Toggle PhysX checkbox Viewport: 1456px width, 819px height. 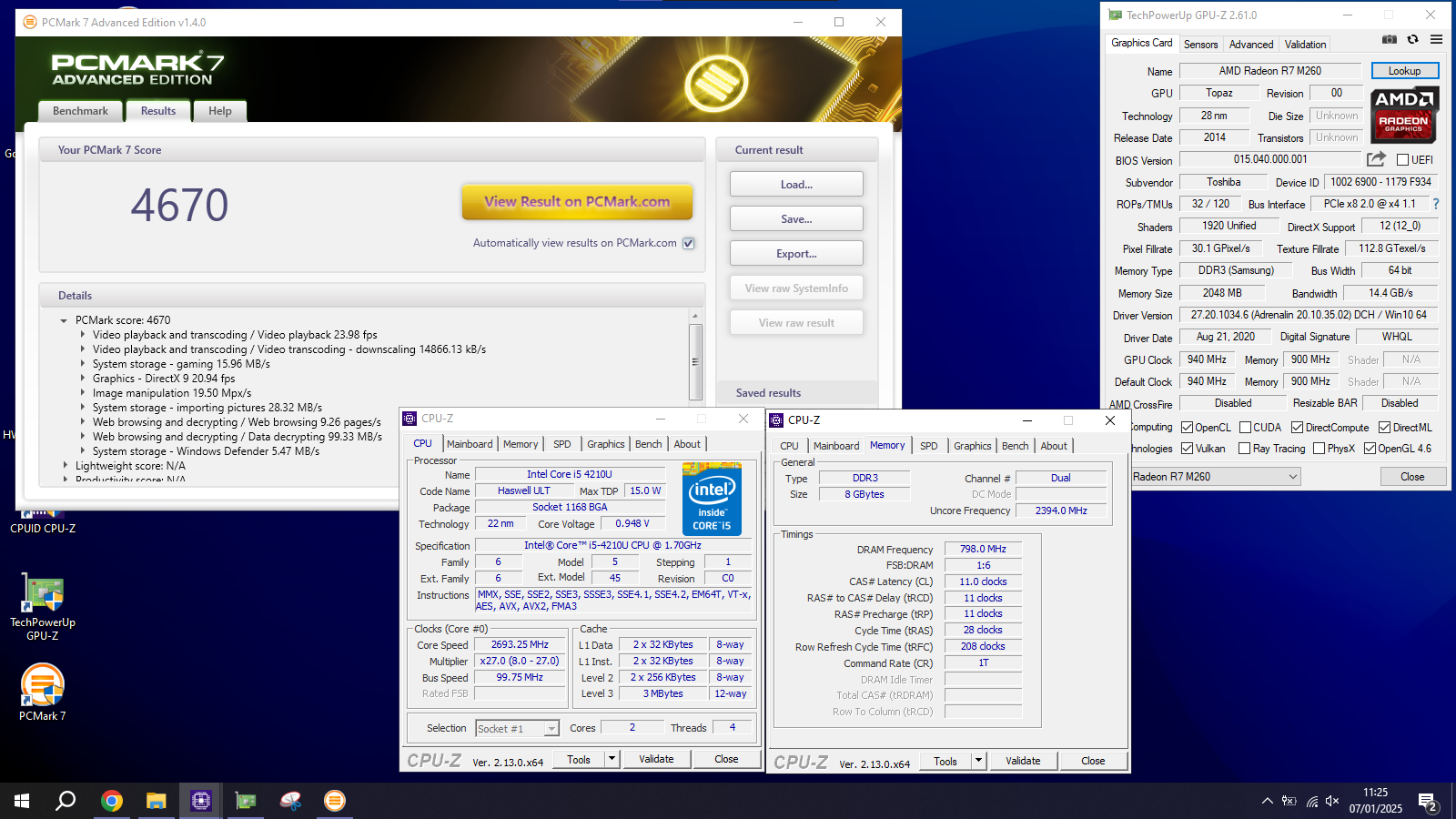click(1319, 449)
